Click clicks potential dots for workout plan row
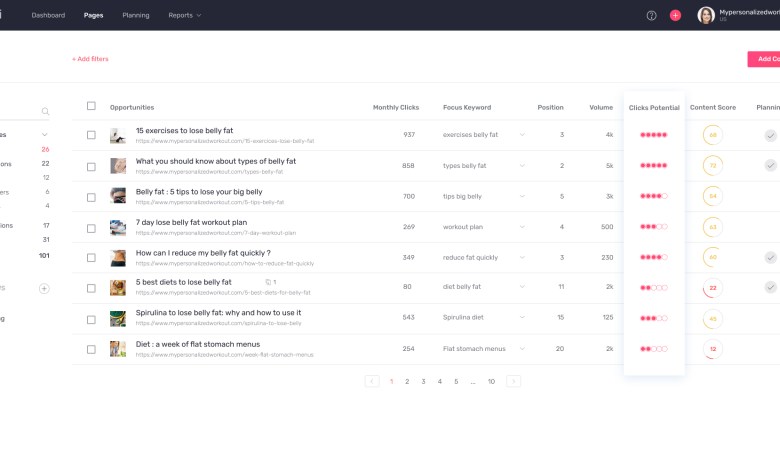 [x=654, y=227]
